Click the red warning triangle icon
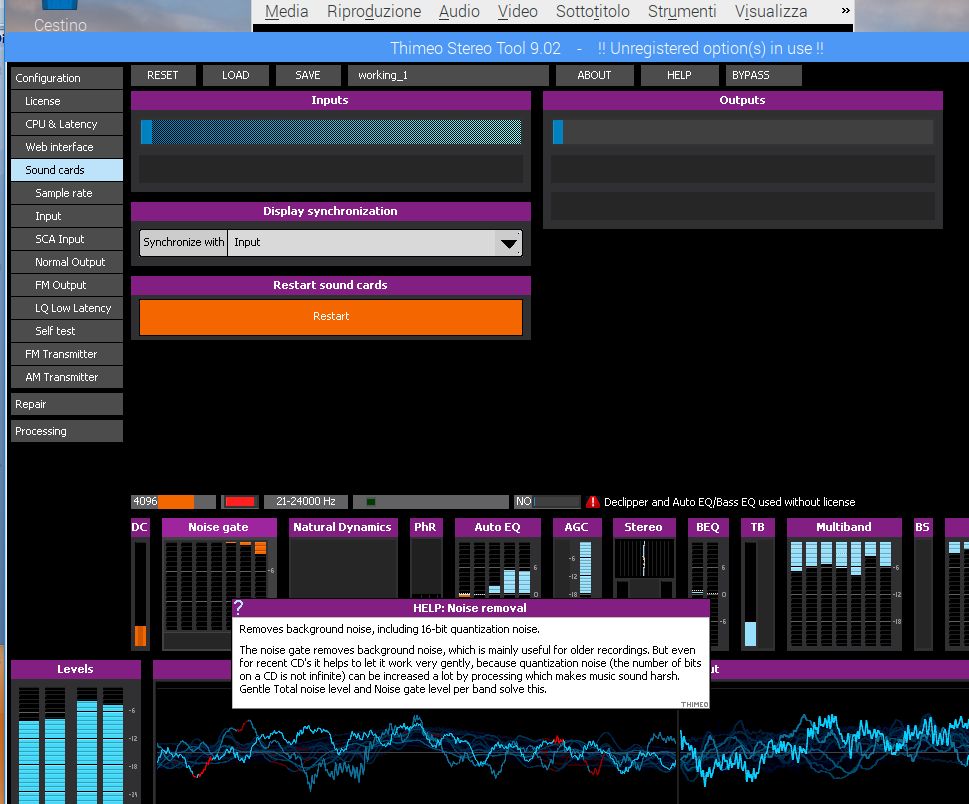The width and height of the screenshot is (969, 804). [593, 502]
